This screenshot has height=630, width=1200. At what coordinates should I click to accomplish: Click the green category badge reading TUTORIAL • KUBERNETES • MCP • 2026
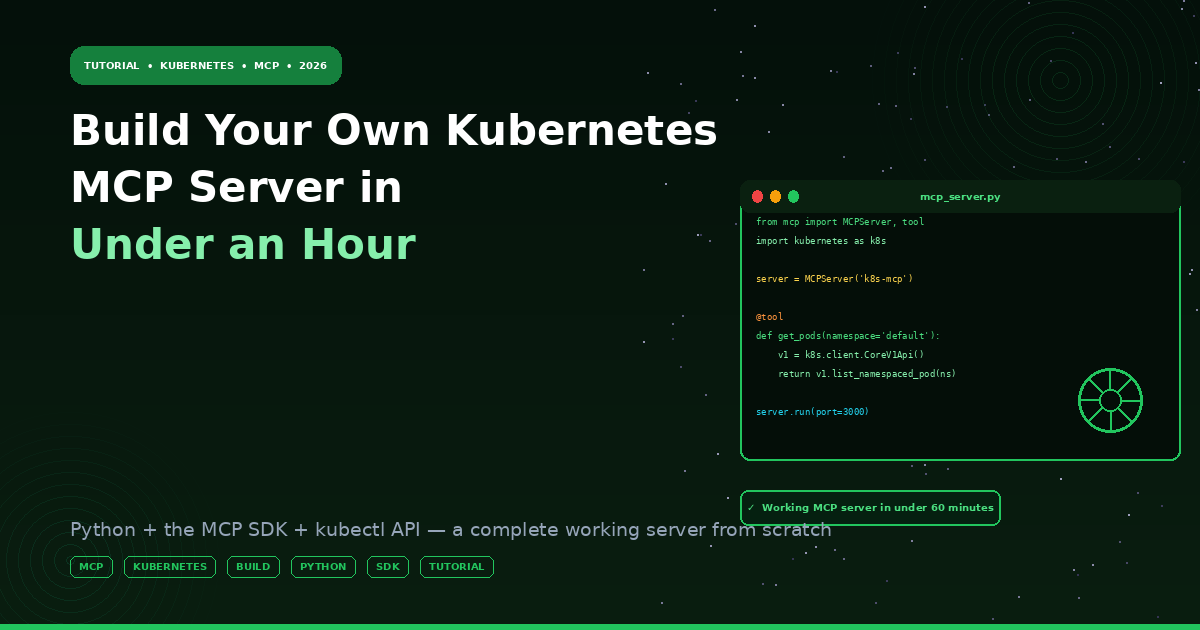(206, 65)
